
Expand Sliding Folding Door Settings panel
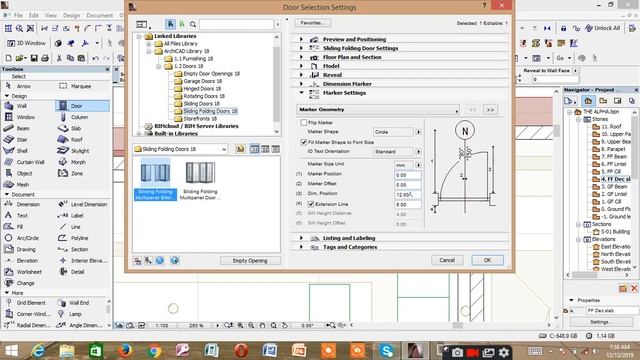click(301, 48)
